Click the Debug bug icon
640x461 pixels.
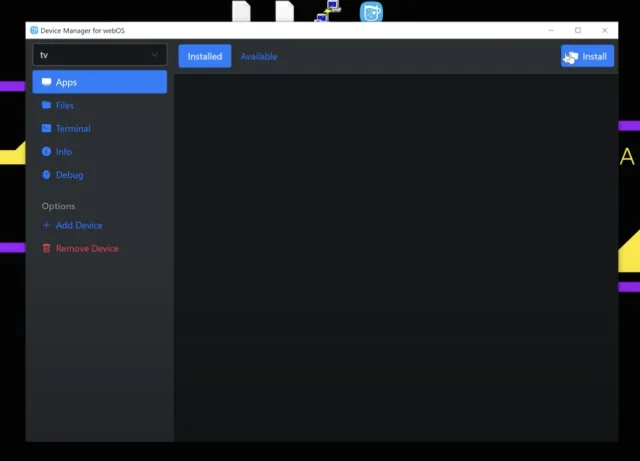coord(46,175)
